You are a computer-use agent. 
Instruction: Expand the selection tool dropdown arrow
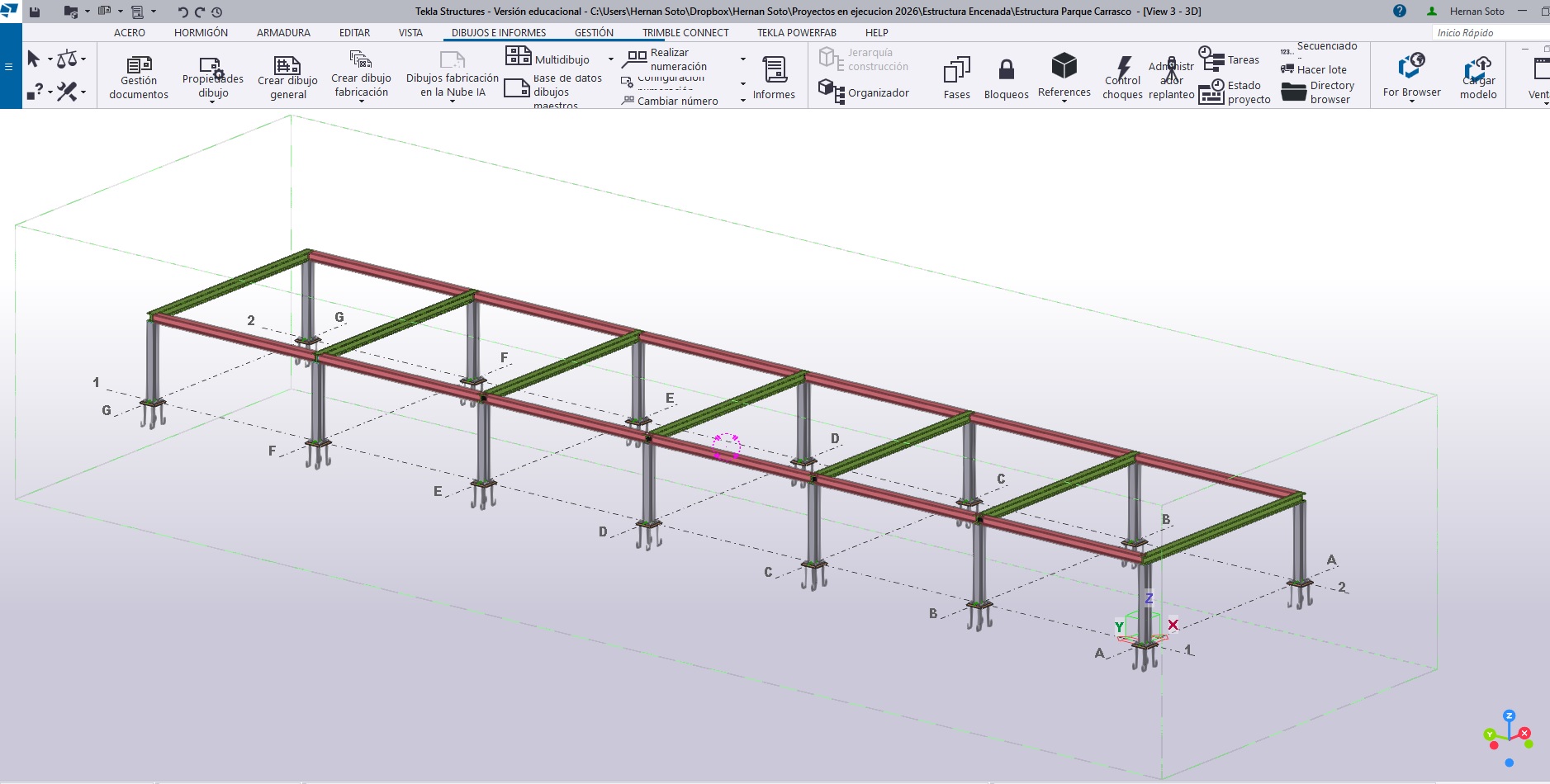50,59
